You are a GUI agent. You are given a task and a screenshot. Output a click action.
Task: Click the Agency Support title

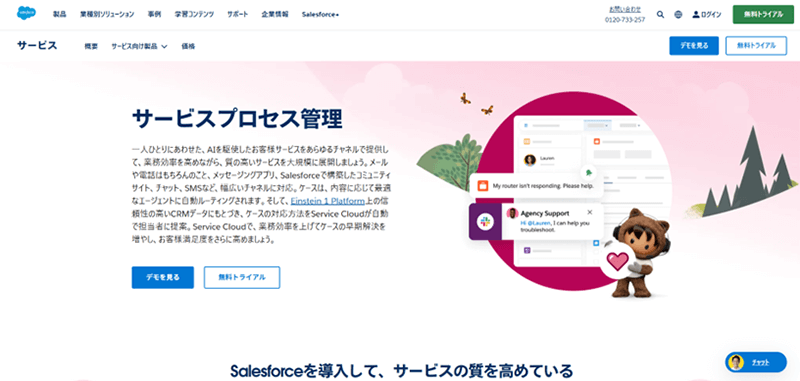pyautogui.click(x=545, y=213)
